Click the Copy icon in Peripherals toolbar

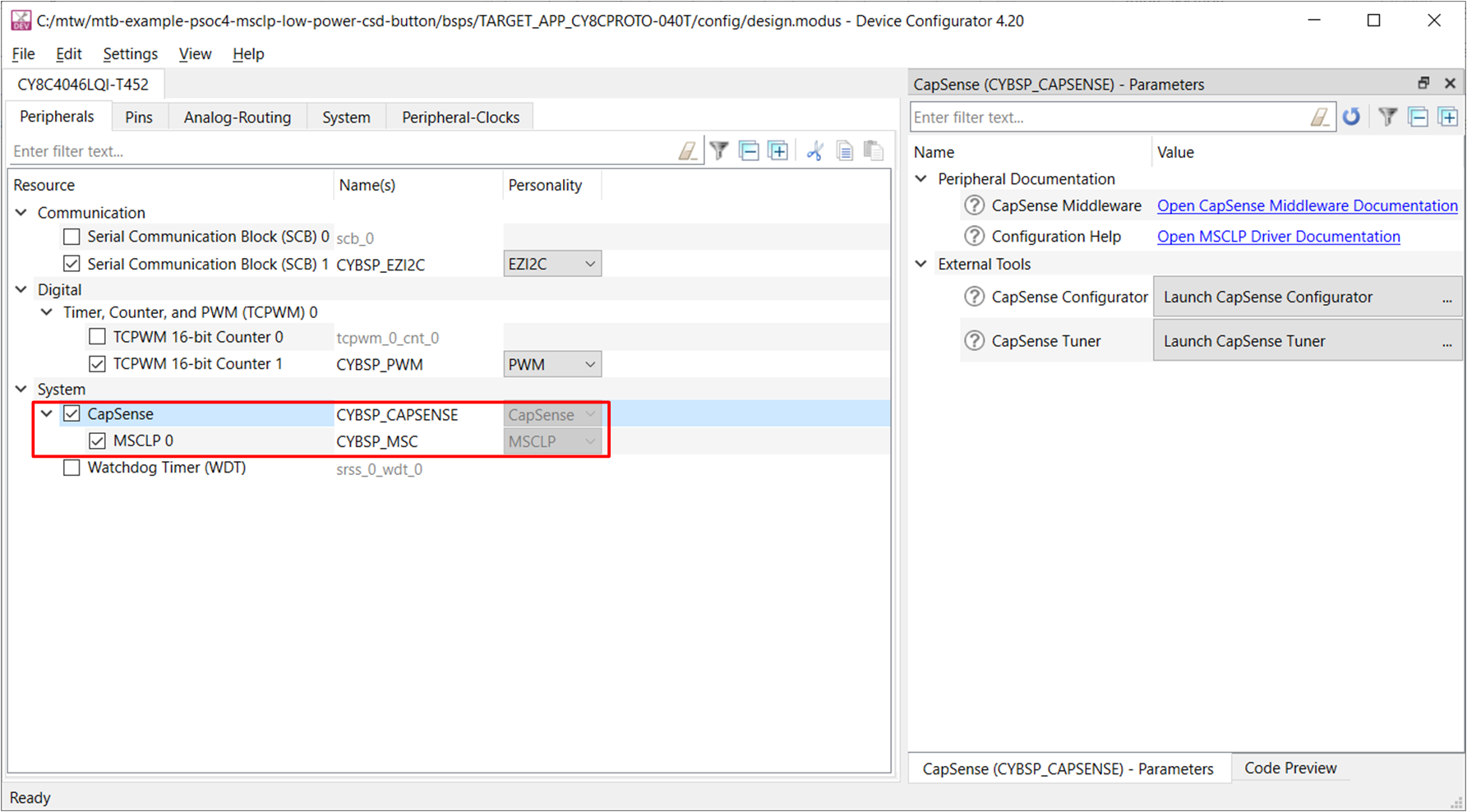[844, 150]
